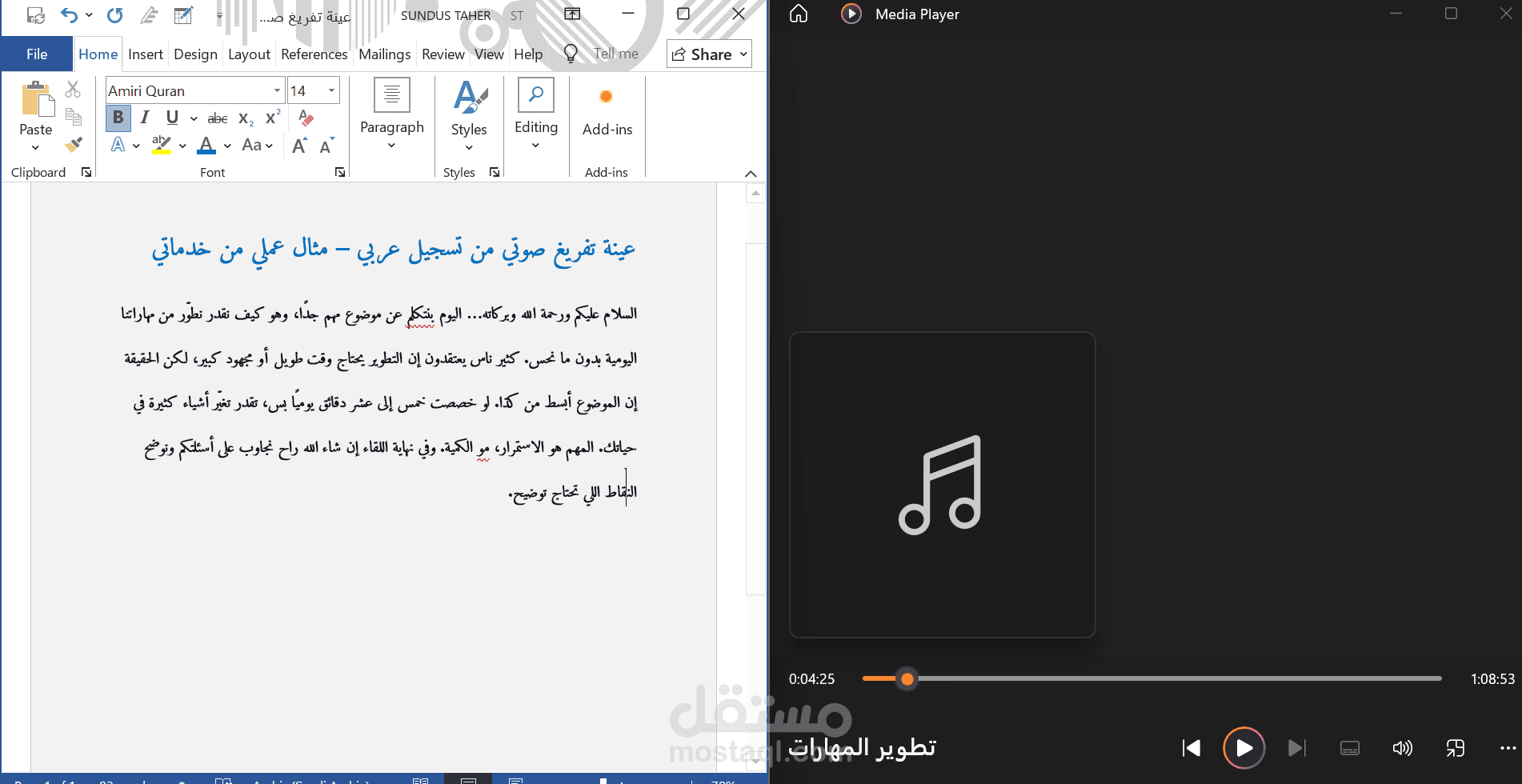Open the subtitles and captions options
The image size is (1522, 784).
(x=1350, y=748)
